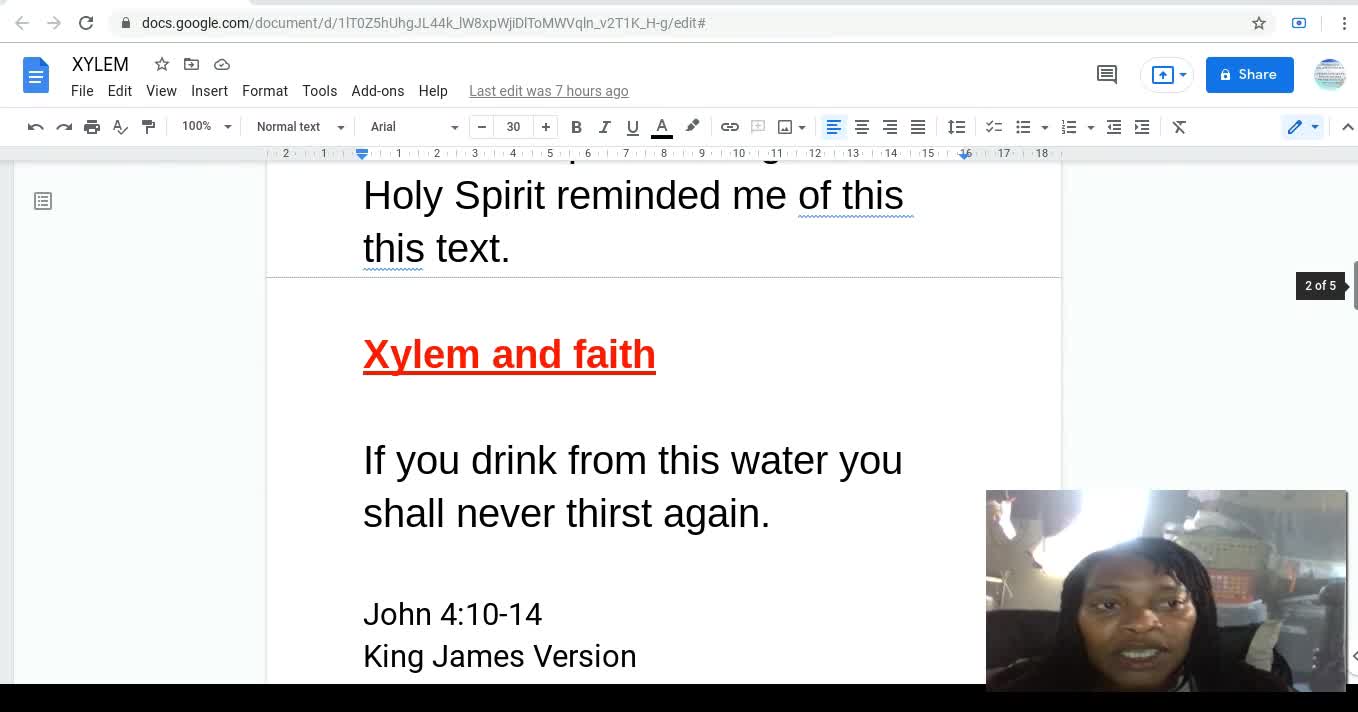Open the editing mode pencil dropdown

[1303, 127]
